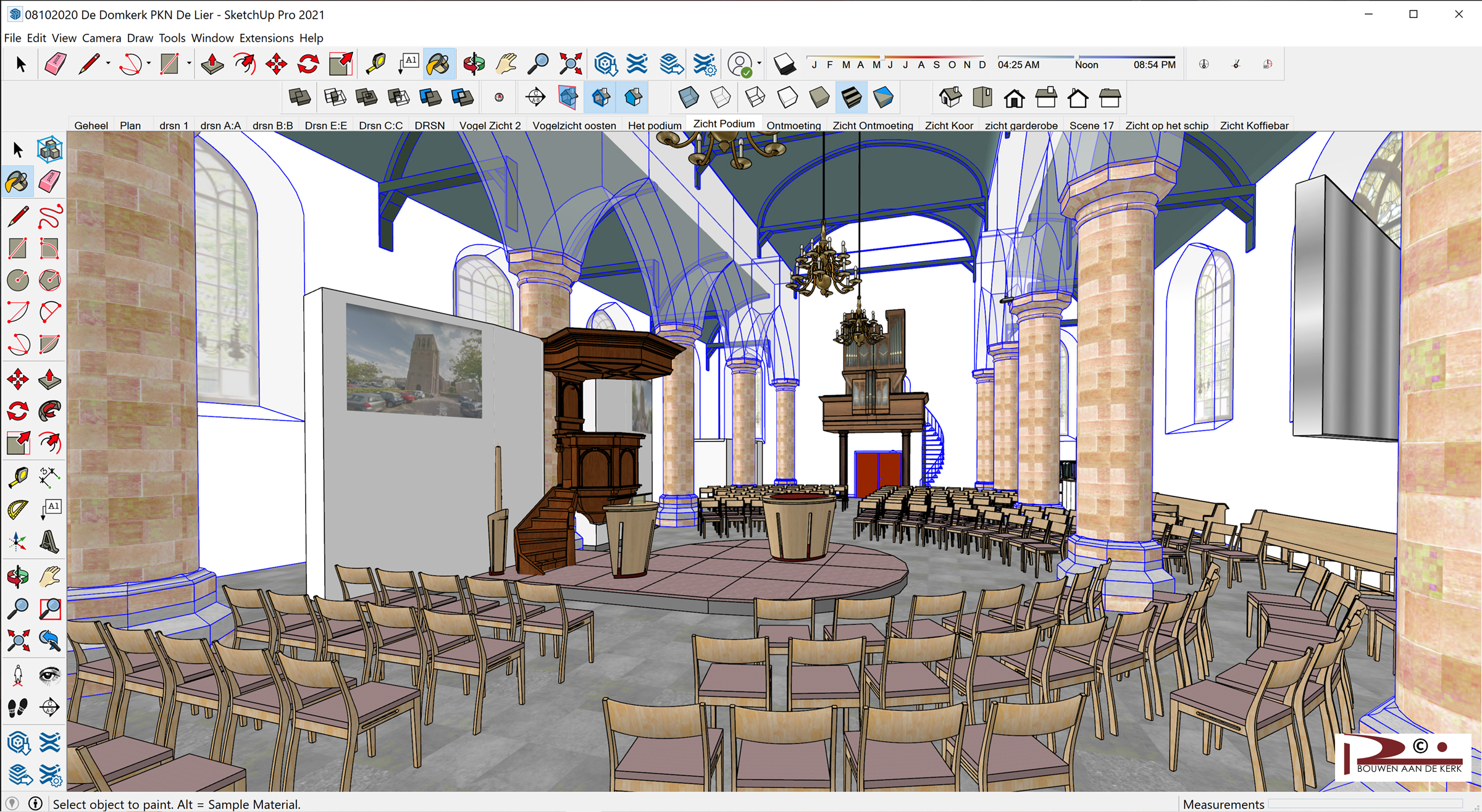Expand the Arc tool dropdown arrow
This screenshot has width=1482, height=812.
click(x=149, y=64)
